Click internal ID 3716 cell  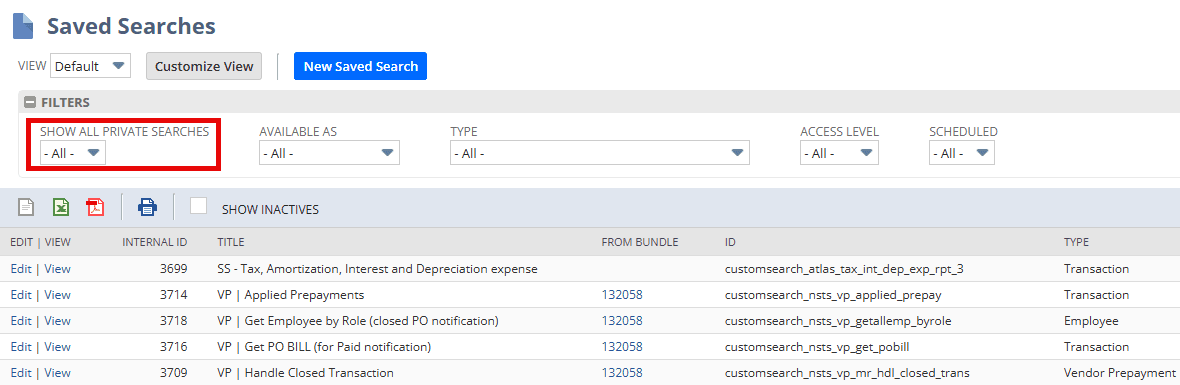[174, 347]
